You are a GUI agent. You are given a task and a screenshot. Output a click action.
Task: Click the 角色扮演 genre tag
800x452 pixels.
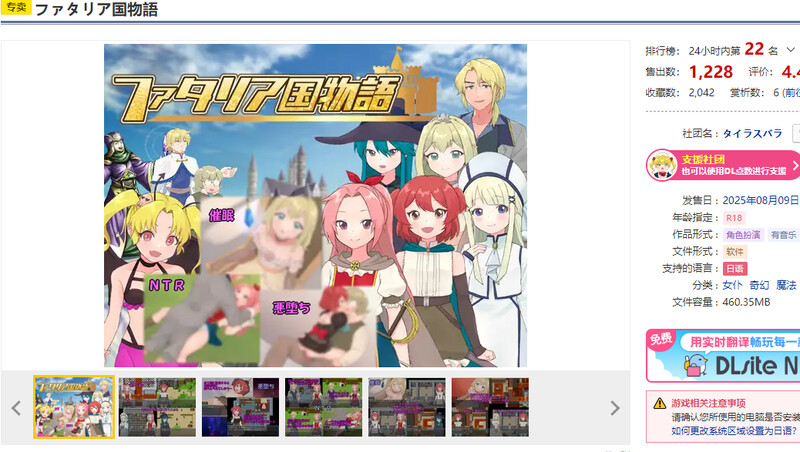click(743, 235)
